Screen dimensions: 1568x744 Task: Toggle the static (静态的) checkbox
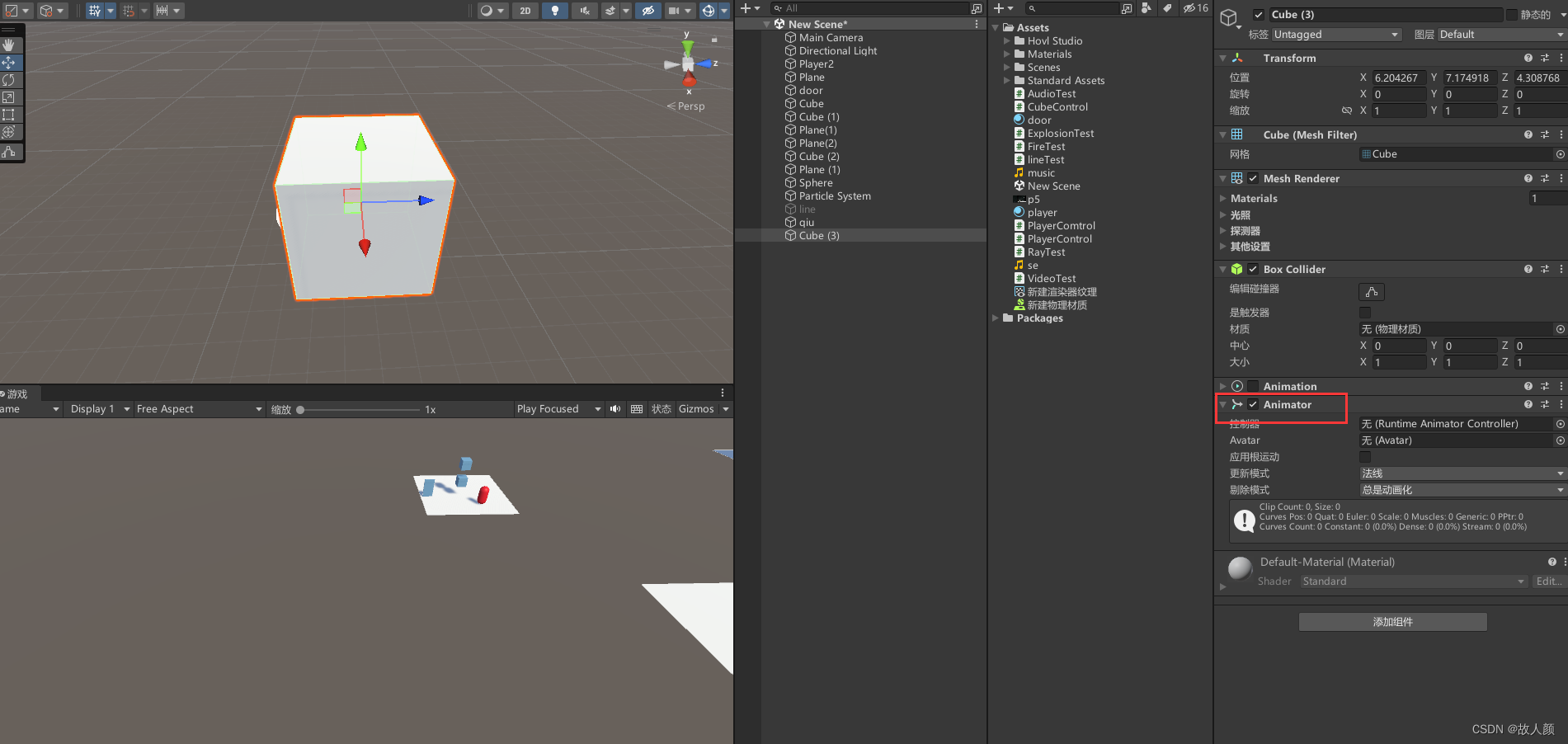(x=1511, y=15)
